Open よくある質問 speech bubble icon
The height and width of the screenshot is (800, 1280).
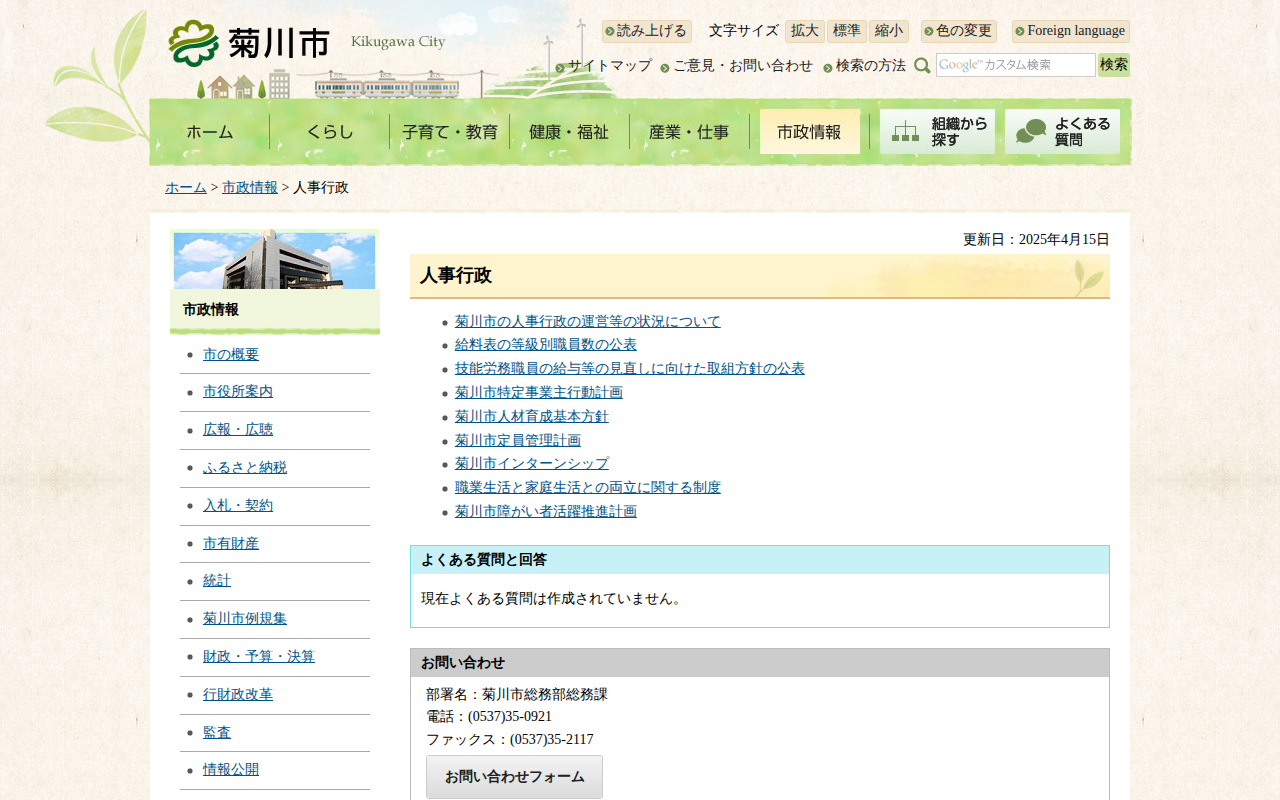(1062, 132)
